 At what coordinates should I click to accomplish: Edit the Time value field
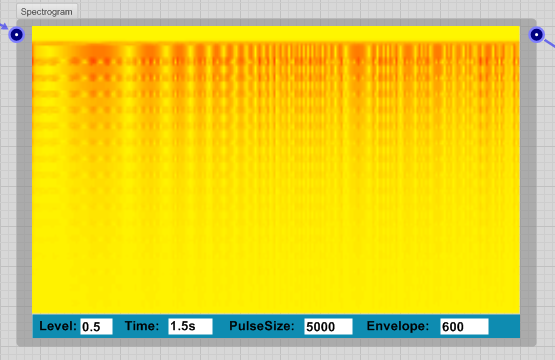pyautogui.click(x=190, y=326)
